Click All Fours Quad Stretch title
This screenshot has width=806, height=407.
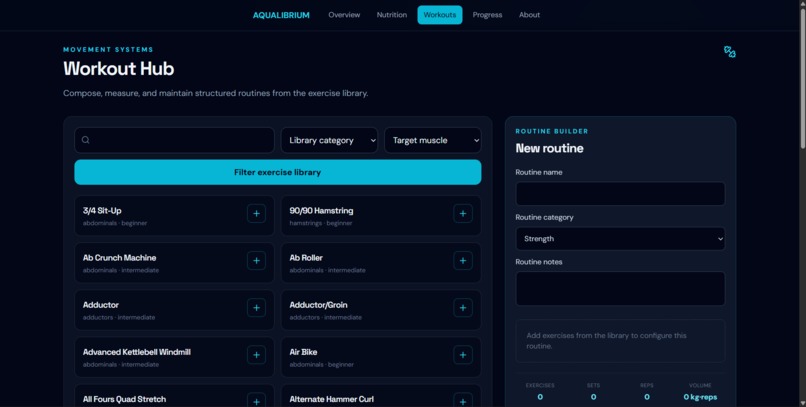(124, 399)
